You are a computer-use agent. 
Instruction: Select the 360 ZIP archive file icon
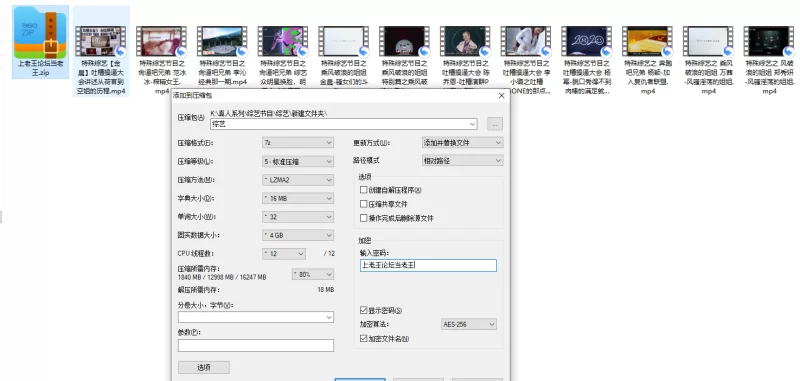(x=40, y=34)
